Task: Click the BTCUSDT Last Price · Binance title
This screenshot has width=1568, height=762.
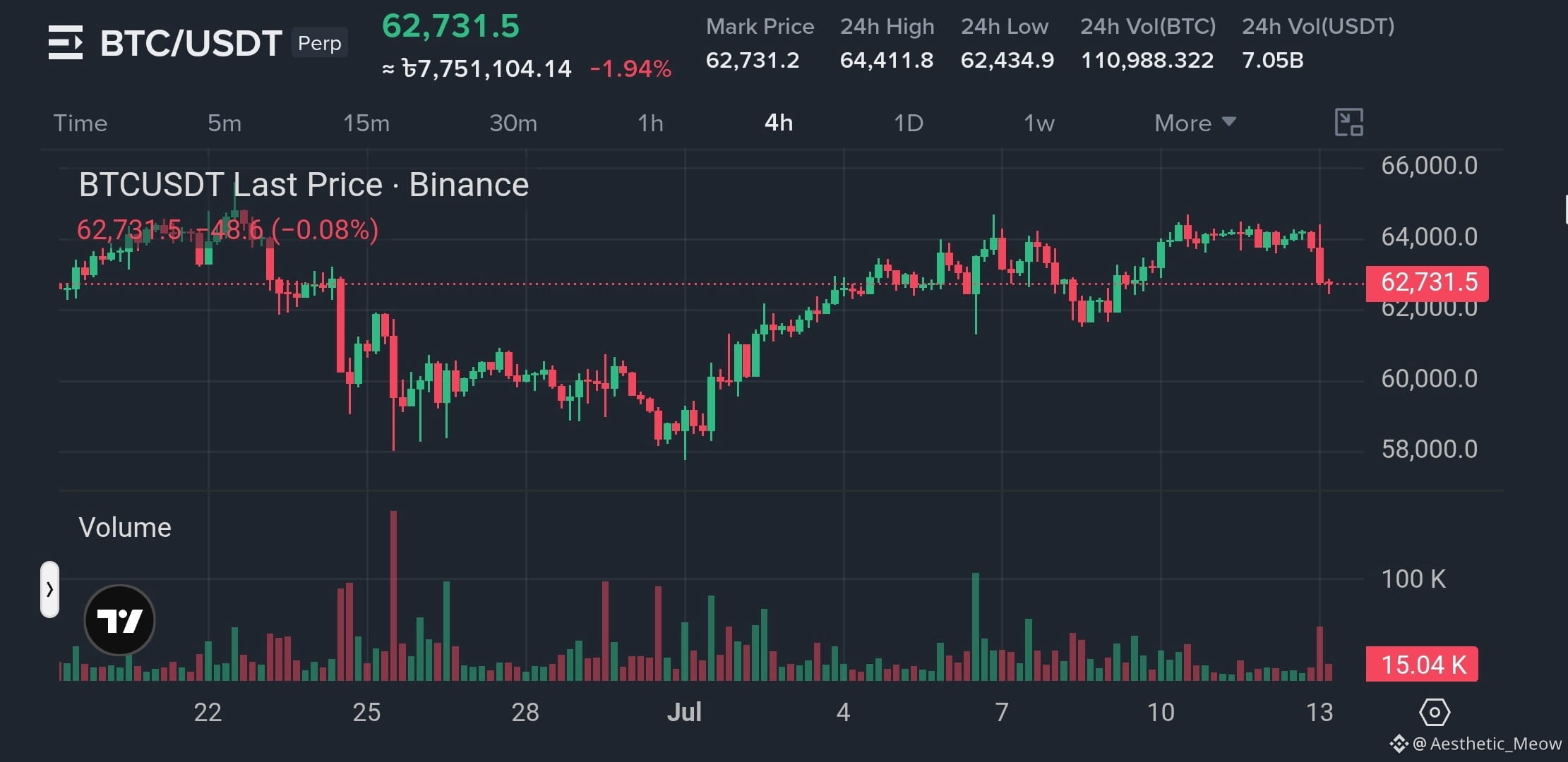Action: [x=304, y=185]
